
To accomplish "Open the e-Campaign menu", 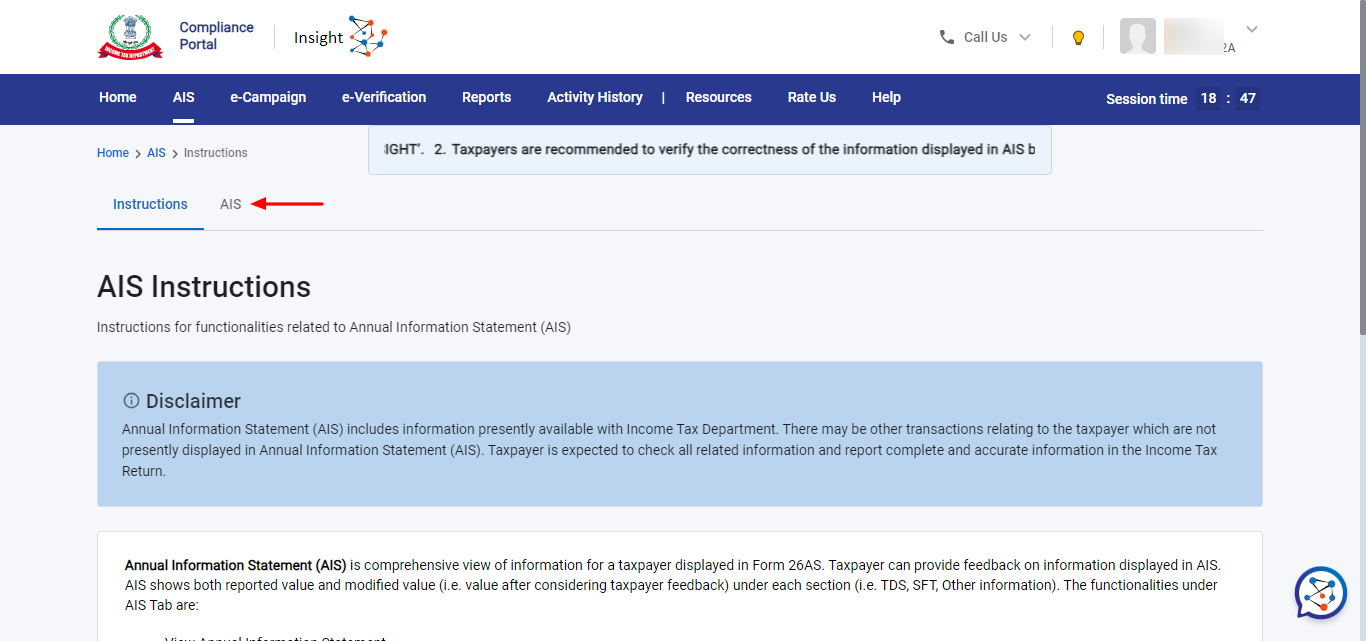I will [268, 97].
